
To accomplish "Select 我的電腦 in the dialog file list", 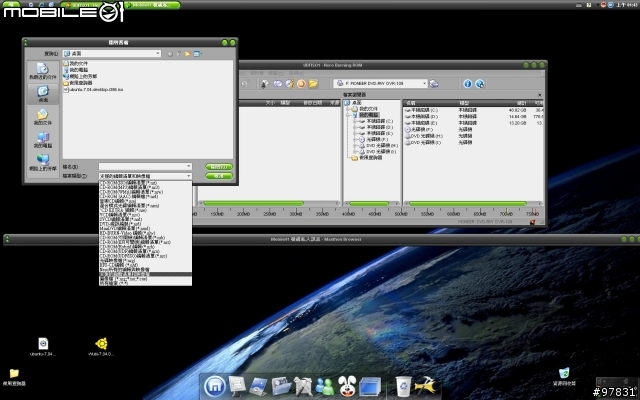I will [x=76, y=70].
